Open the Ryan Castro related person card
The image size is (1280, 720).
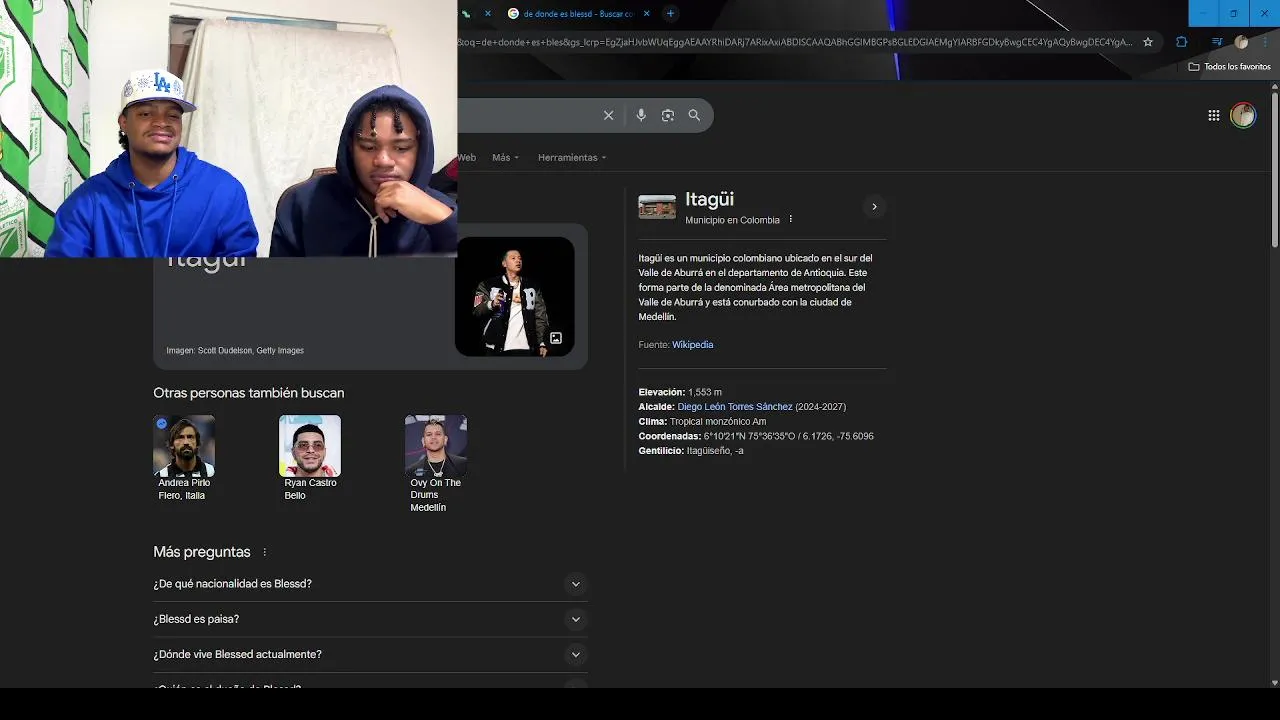(310, 459)
